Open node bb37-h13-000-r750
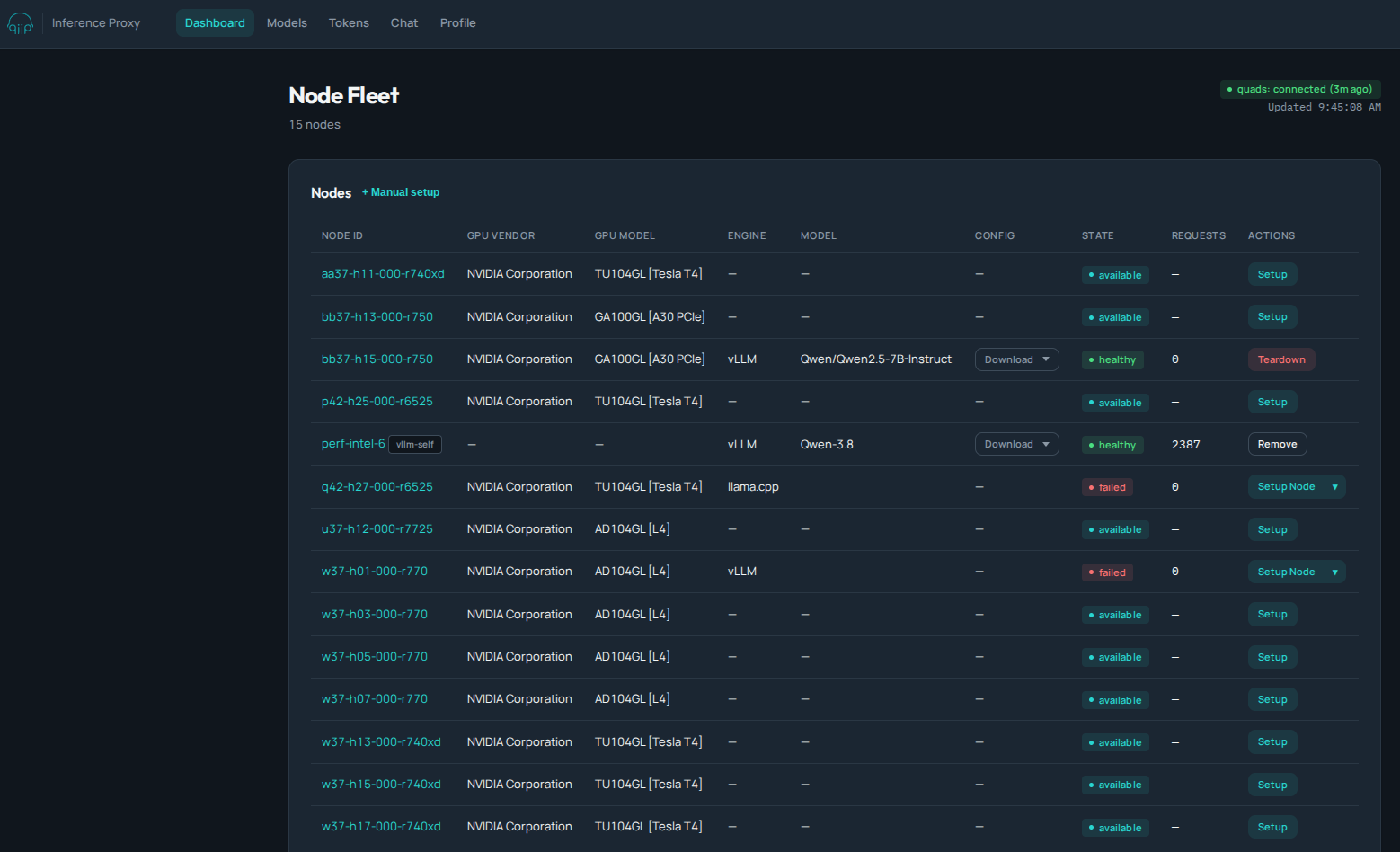Viewport: 1400px width, 852px height. click(x=377, y=317)
